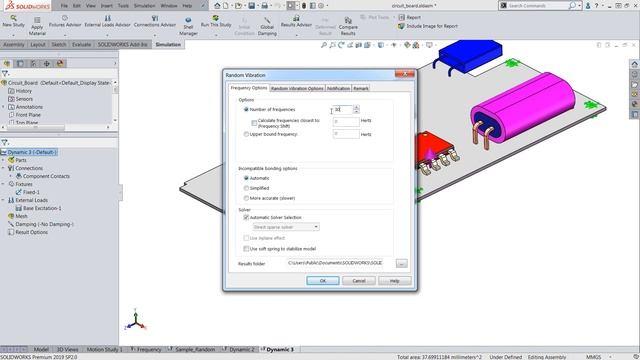The image size is (640, 360).
Task: Select Base Excitation-1 tree item
Action: tap(42, 208)
